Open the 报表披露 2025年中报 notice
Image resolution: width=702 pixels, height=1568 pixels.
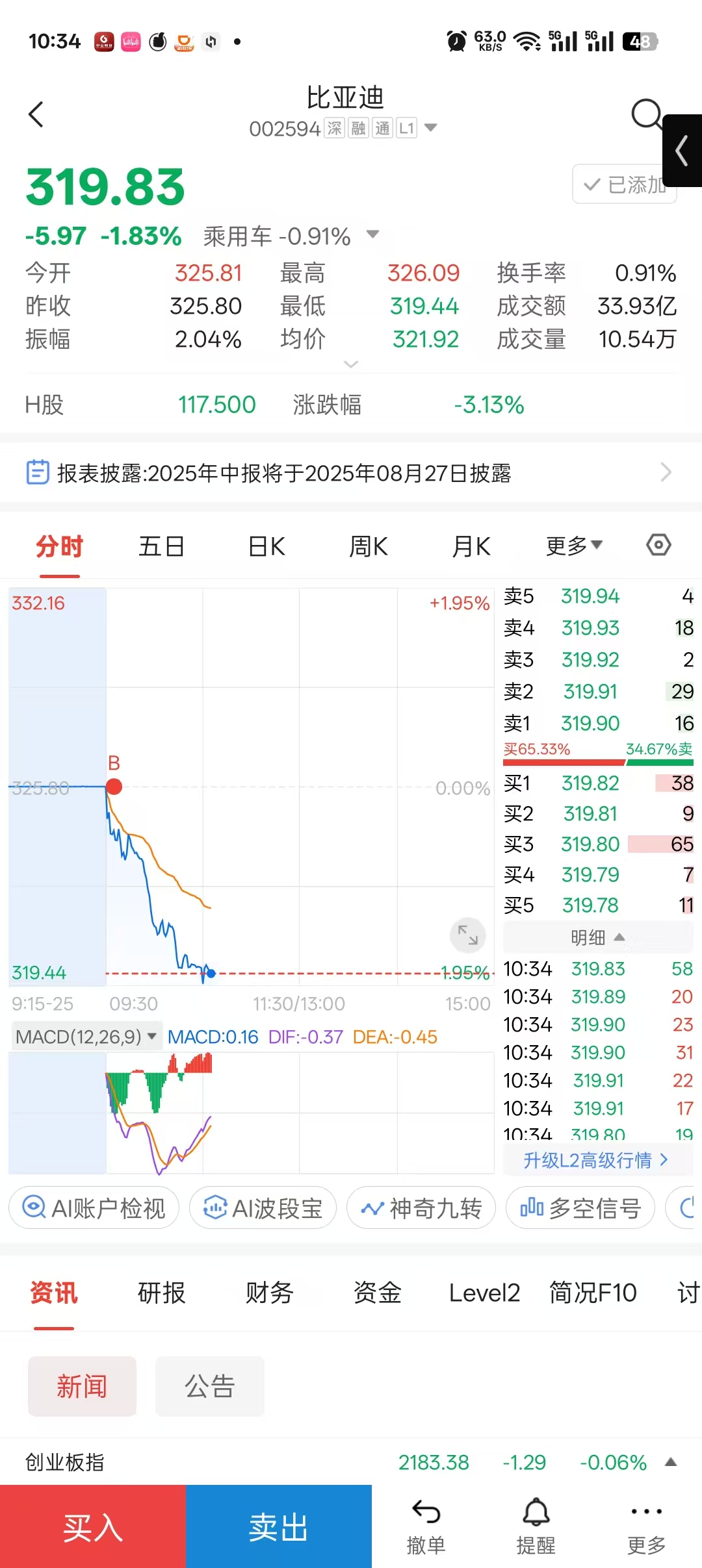tap(351, 472)
